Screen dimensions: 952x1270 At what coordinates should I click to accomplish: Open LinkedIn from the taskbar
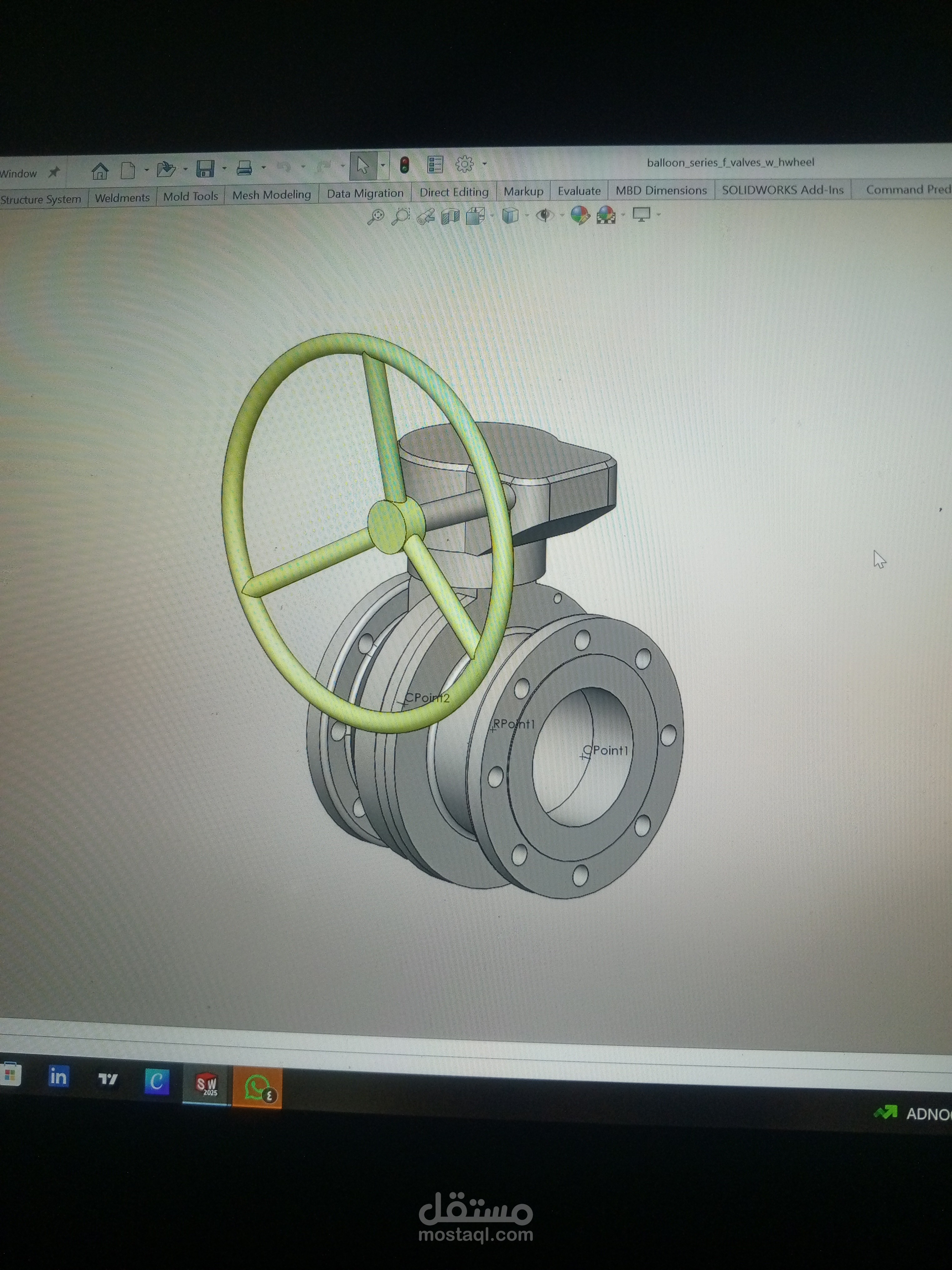pyautogui.click(x=58, y=1077)
